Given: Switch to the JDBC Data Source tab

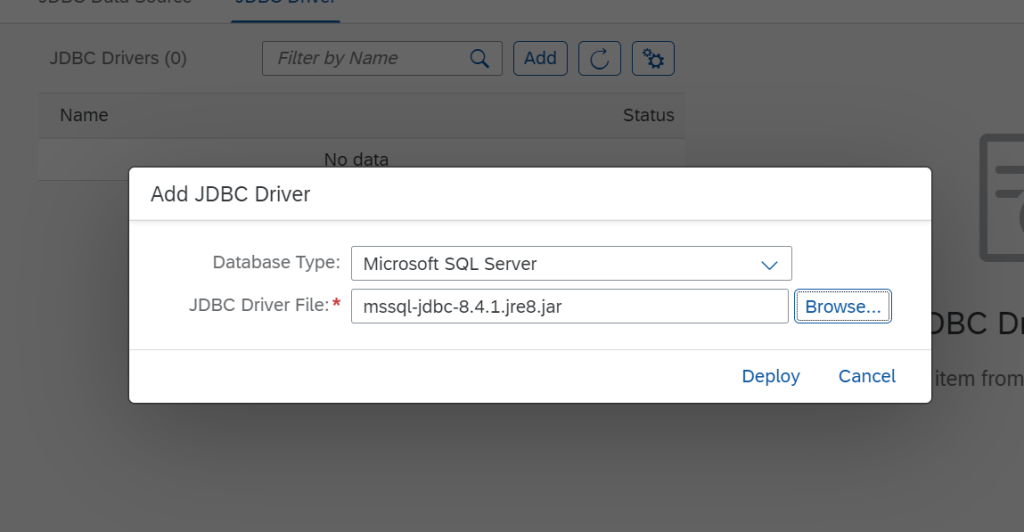Looking at the screenshot, I should (x=114, y=3).
